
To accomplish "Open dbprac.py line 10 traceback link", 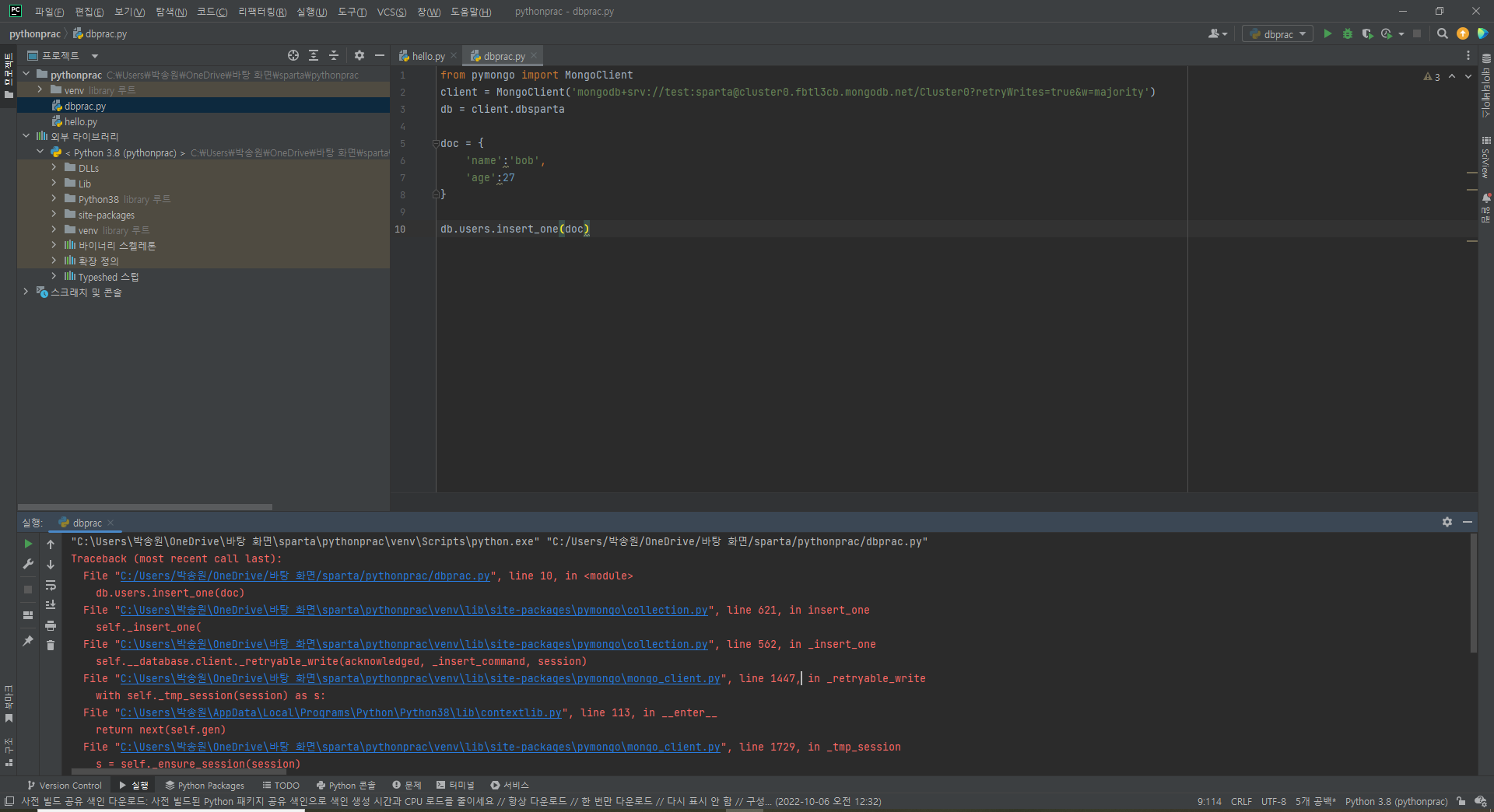I will 305,576.
